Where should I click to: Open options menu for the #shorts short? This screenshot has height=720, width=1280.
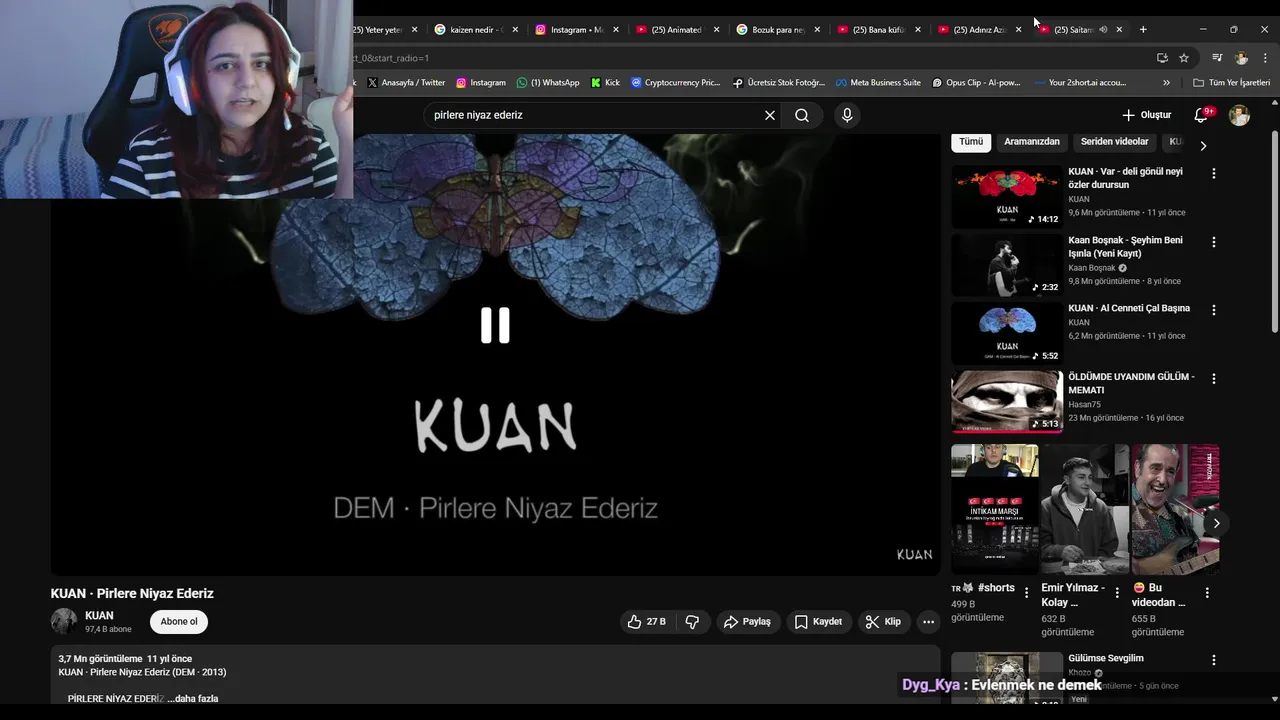point(1026,592)
